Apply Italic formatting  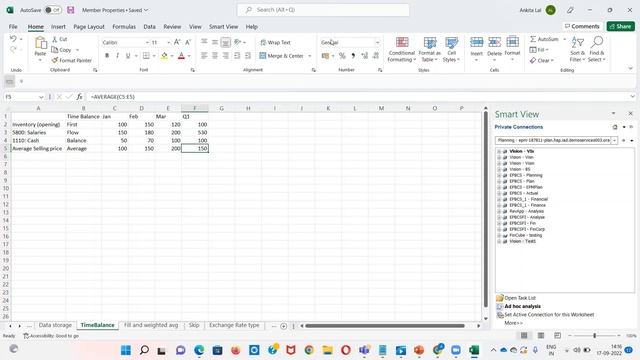pyautogui.click(x=118, y=56)
